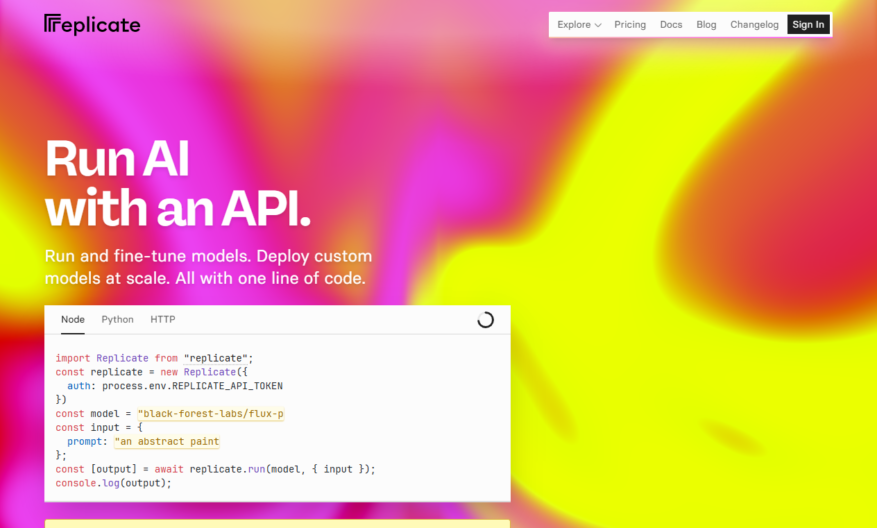Click the Replicate logo
877x528 pixels.
click(92, 25)
